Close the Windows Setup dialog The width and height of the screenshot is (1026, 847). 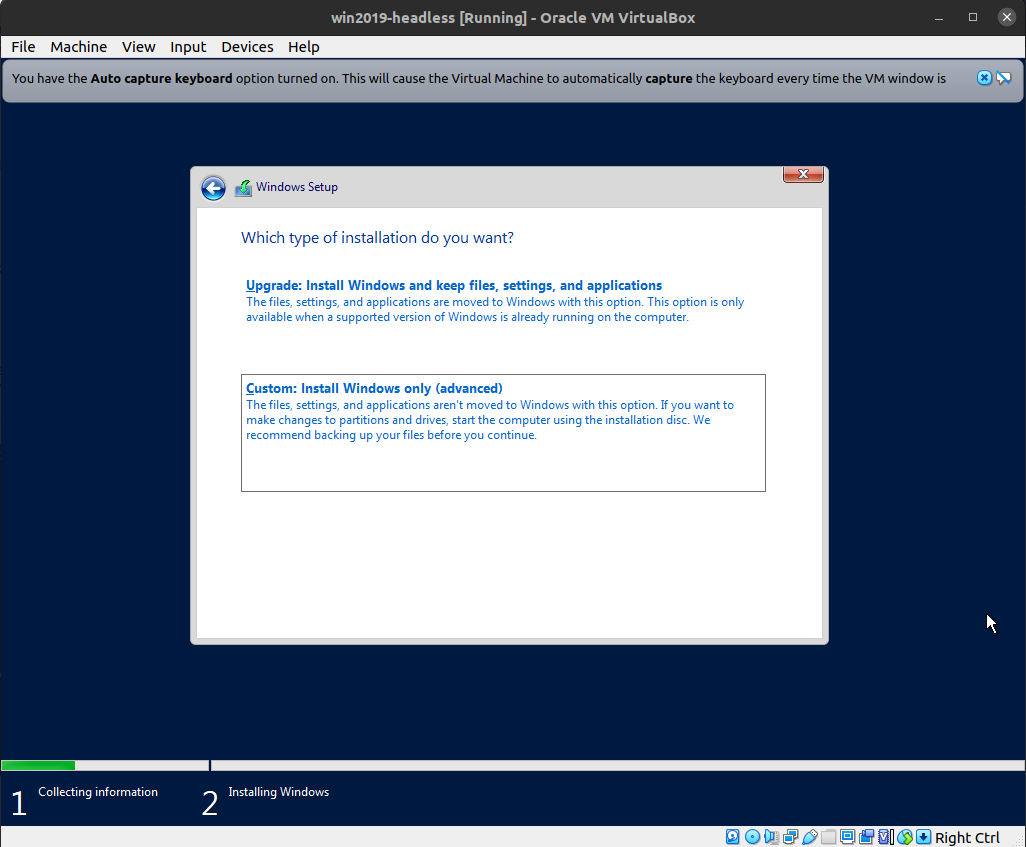(804, 174)
